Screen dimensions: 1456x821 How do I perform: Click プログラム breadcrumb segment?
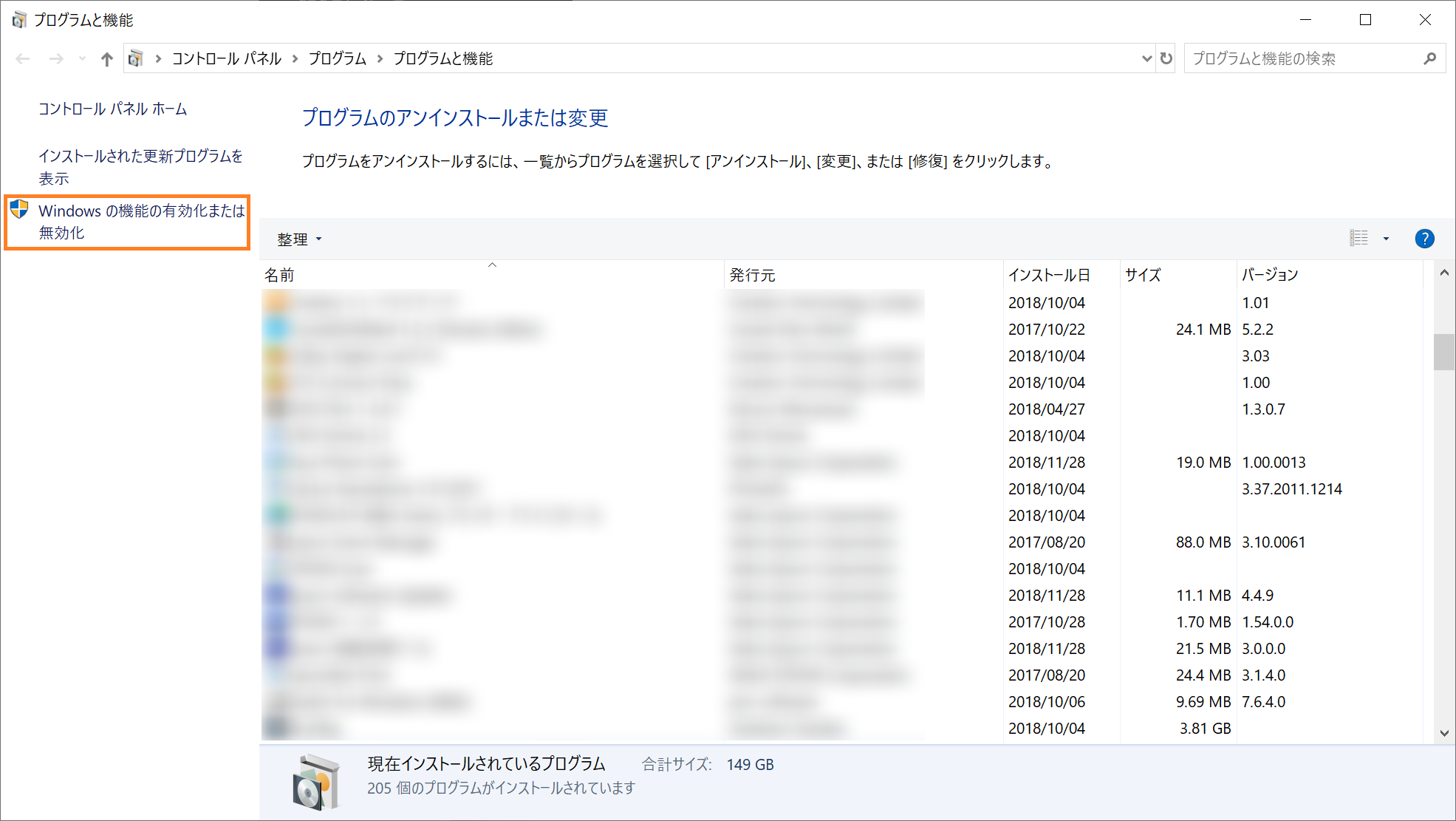pos(337,58)
